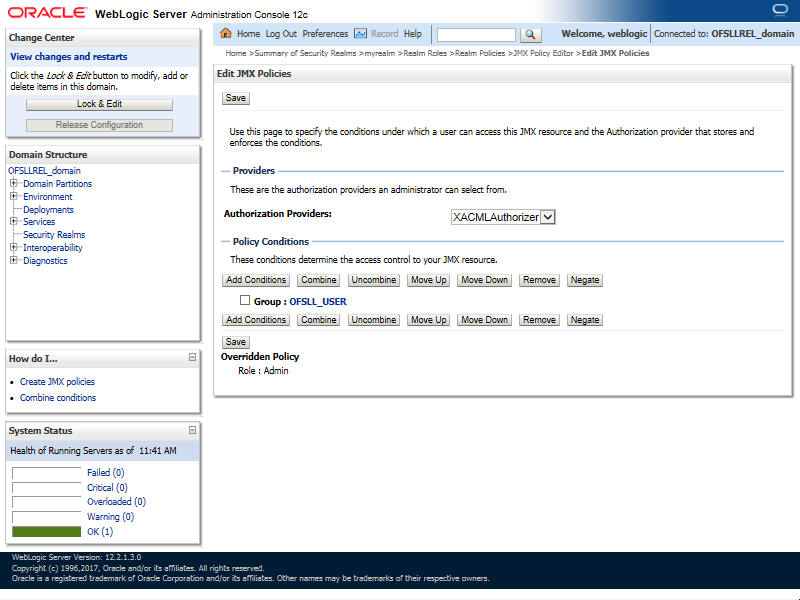
Task: Open Services tree link
Action: coord(39,221)
